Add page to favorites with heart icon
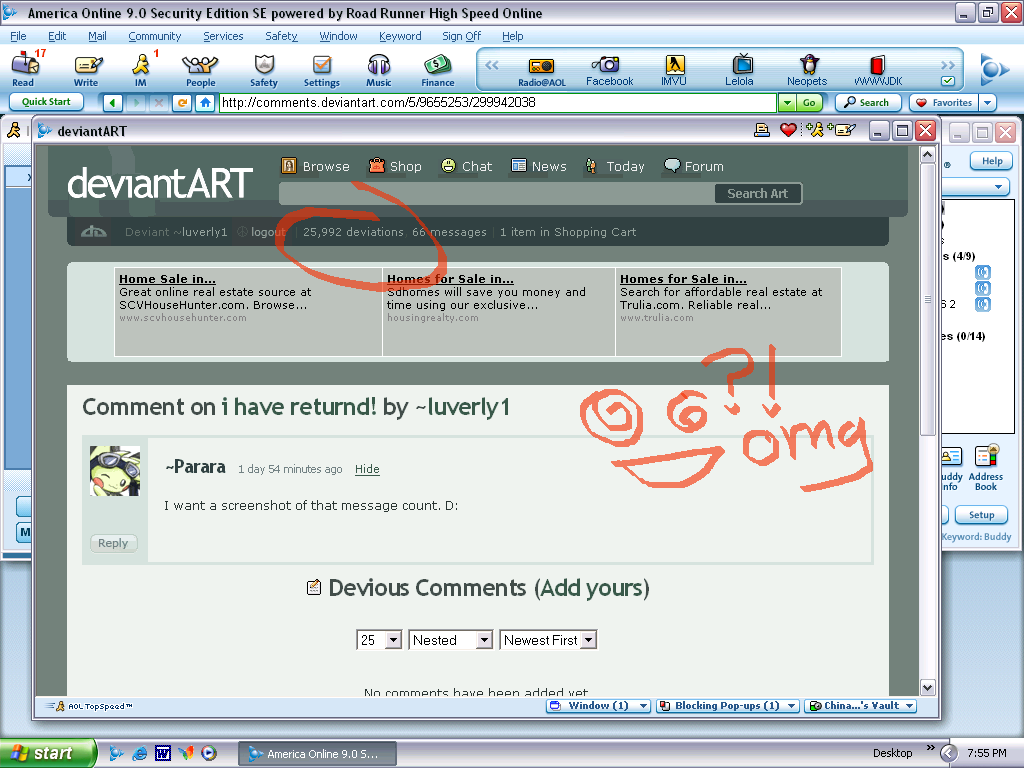Screen dimensions: 1024x768 [x=788, y=131]
